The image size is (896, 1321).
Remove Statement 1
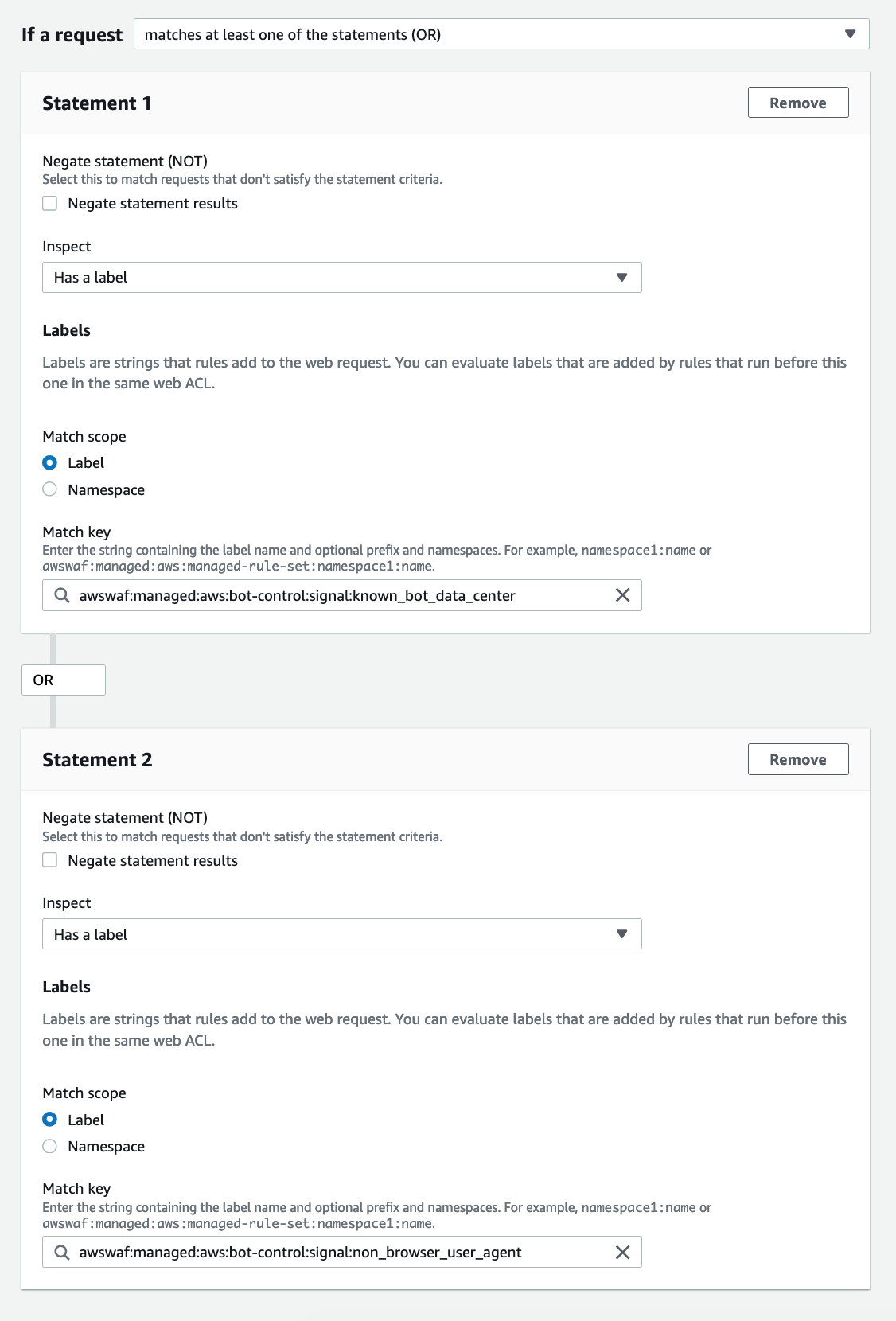(797, 103)
